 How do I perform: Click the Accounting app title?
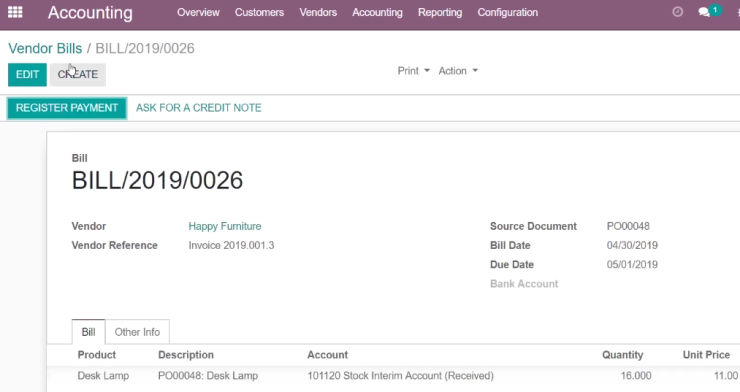tap(90, 13)
